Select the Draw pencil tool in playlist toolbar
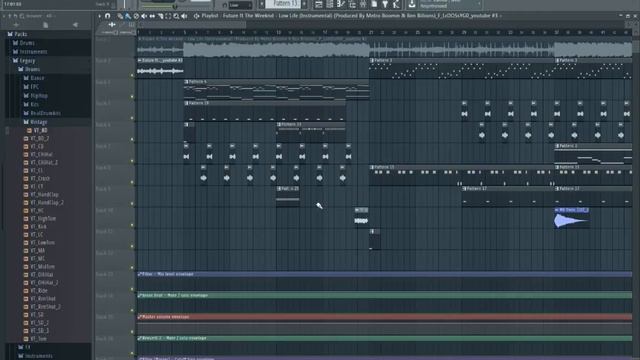The width and height of the screenshot is (640, 360). (120, 16)
